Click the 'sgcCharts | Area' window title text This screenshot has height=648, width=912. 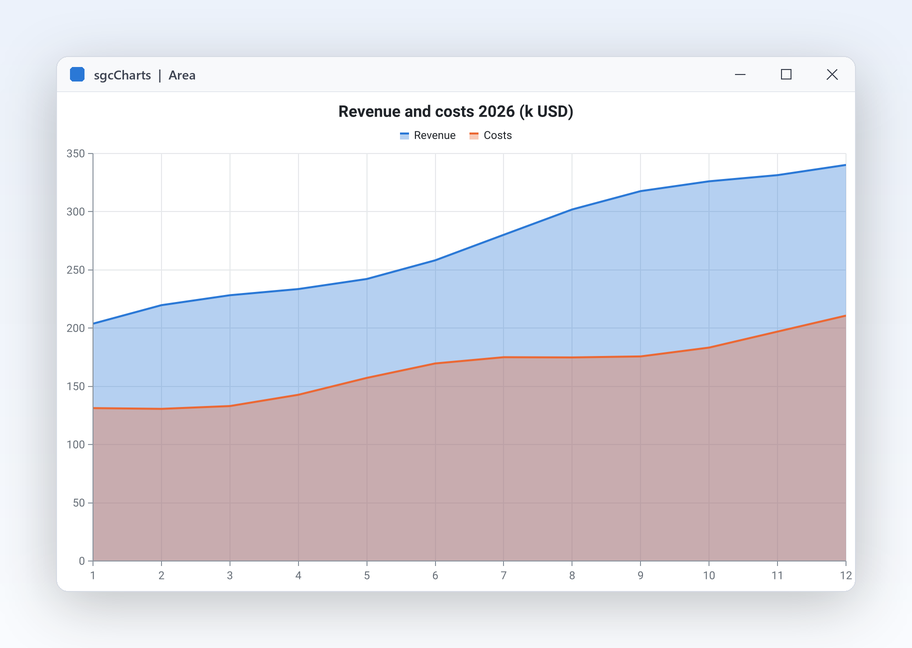(145, 75)
